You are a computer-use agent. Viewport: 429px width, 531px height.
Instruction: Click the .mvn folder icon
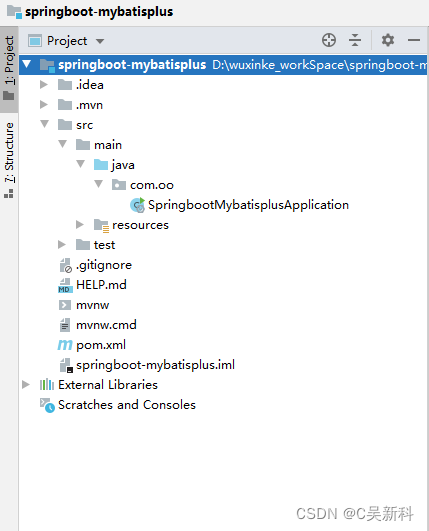click(x=65, y=105)
